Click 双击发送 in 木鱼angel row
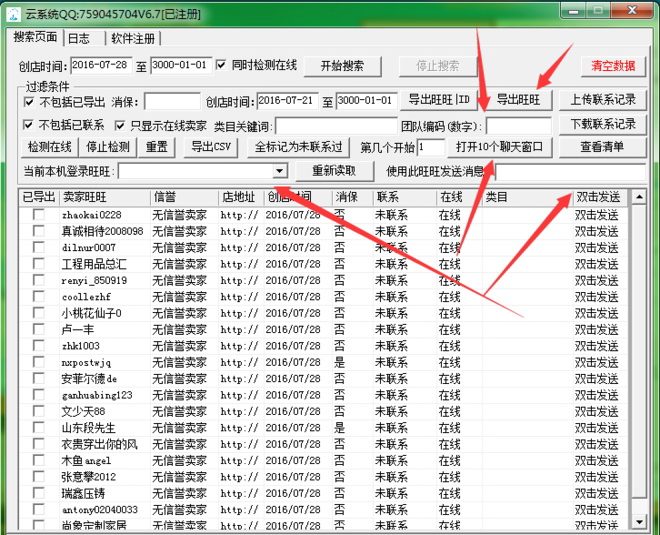 click(597, 460)
